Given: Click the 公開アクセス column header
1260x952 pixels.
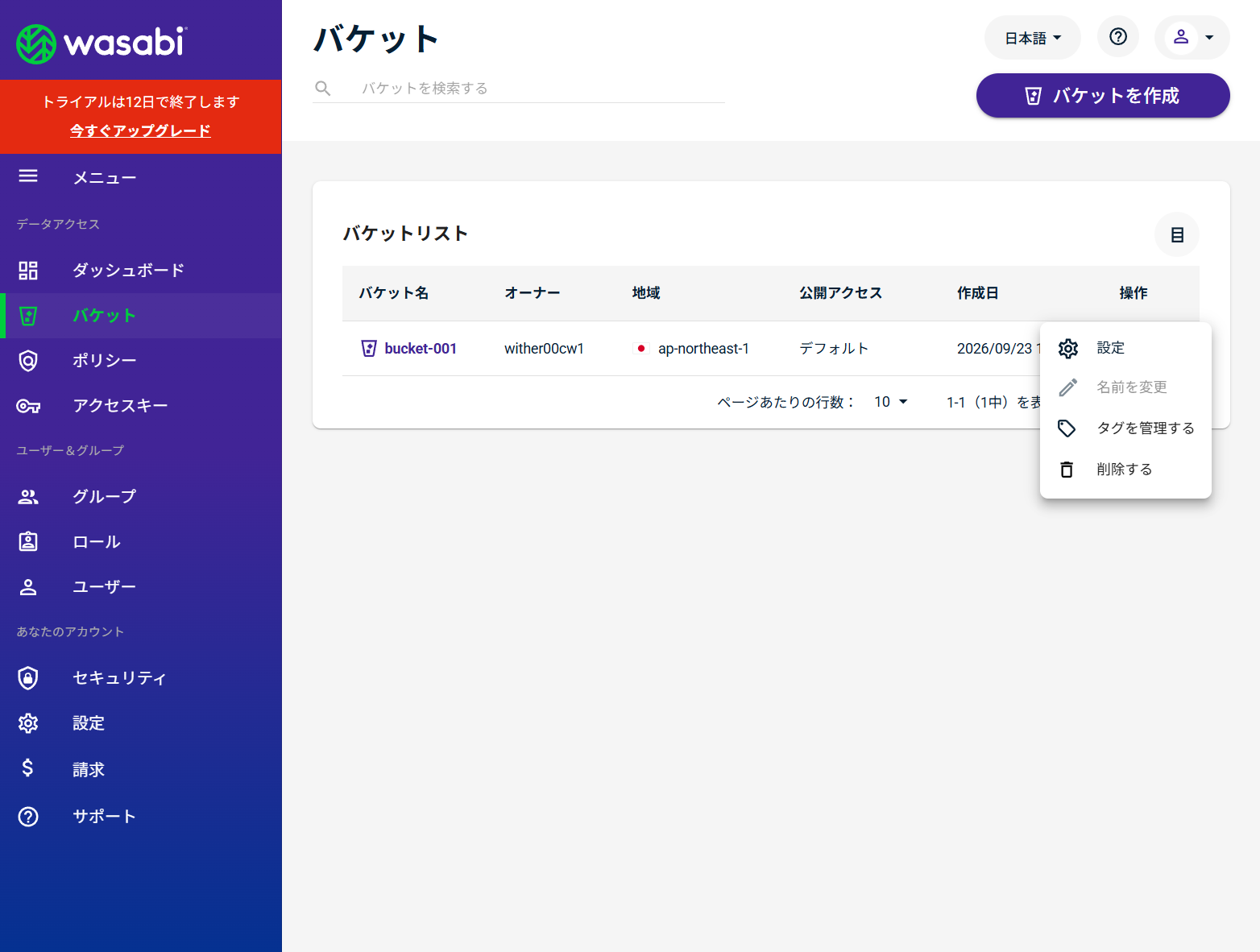Looking at the screenshot, I should click(840, 293).
